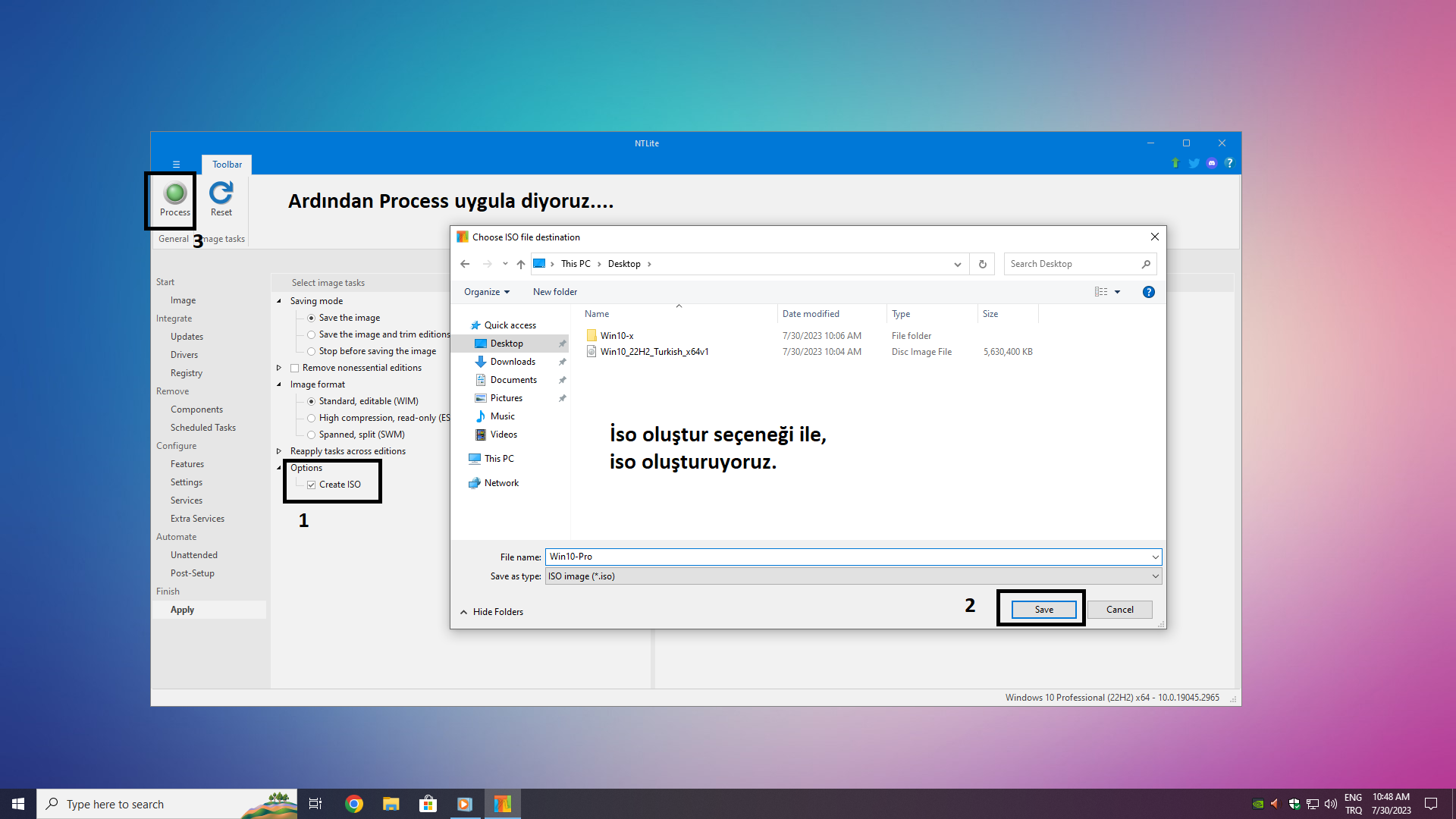Click the Save button
The image size is (1456, 819).
coord(1043,610)
